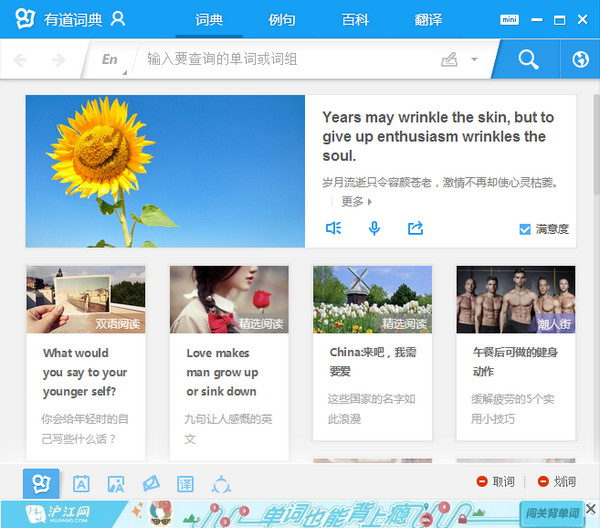Open the En language selector dropdown
The image size is (600, 528).
pos(111,60)
